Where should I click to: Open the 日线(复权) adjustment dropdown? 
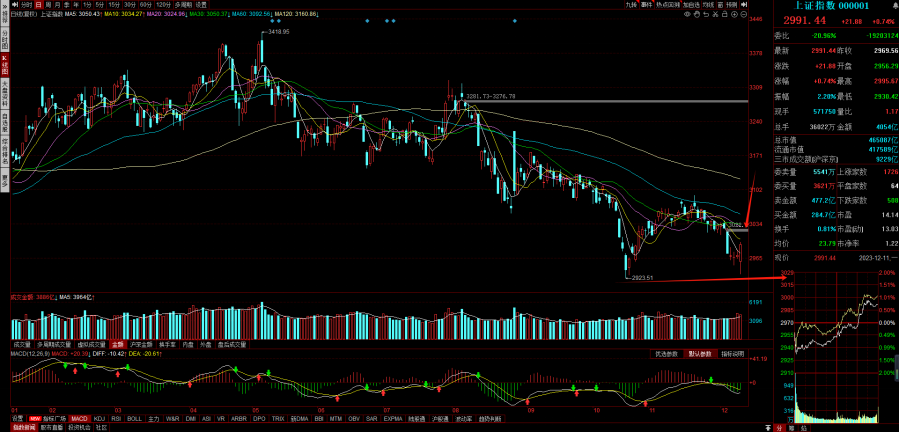pyautogui.click(x=24, y=13)
